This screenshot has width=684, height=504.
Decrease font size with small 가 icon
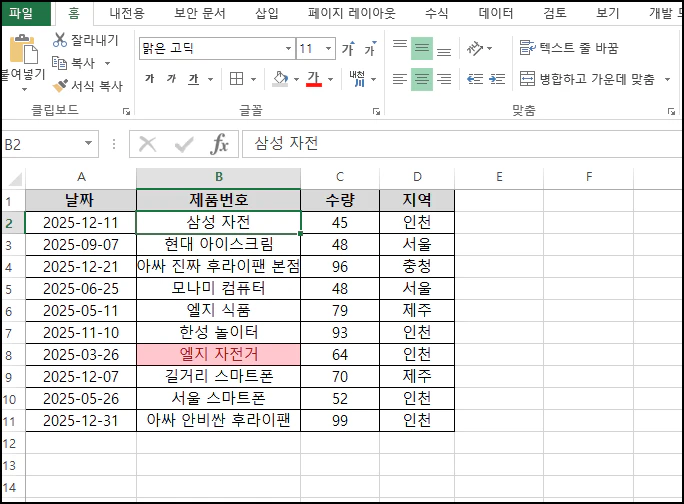[370, 48]
